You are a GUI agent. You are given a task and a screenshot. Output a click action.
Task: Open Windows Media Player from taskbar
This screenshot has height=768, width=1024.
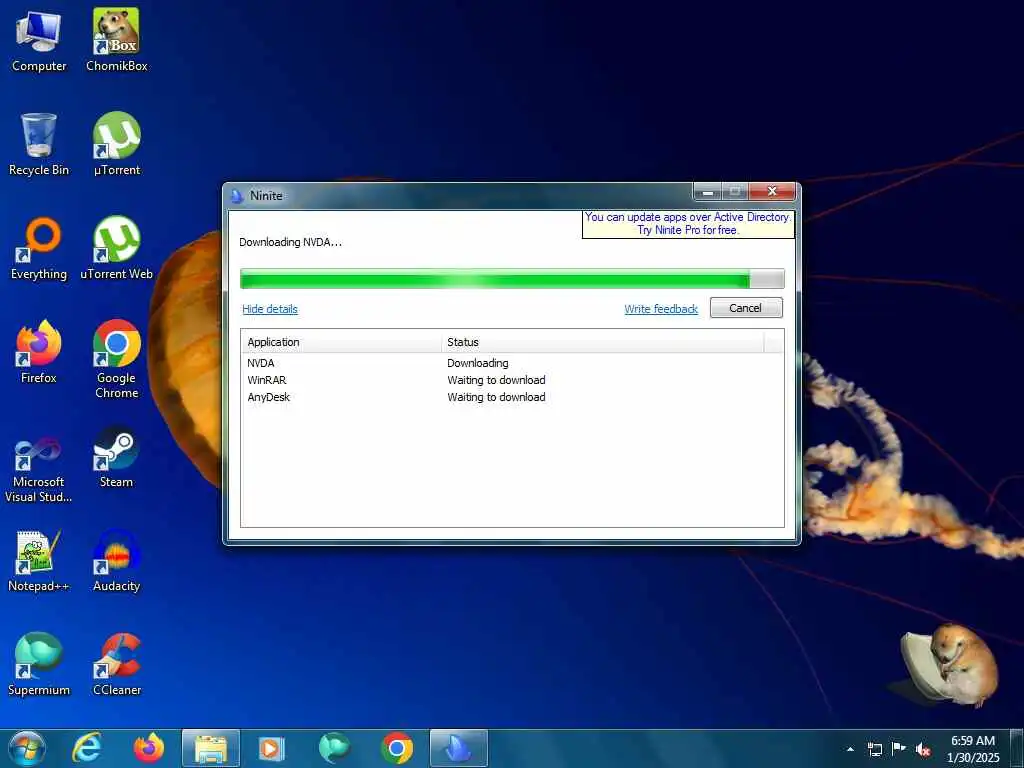pos(272,748)
